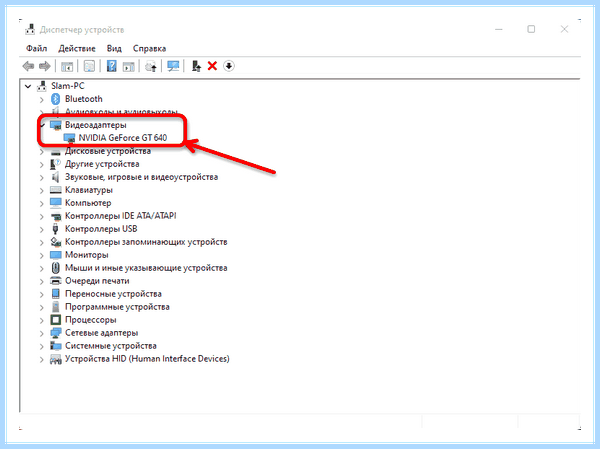Image resolution: width=600 pixels, height=449 pixels.
Task: Click the Процессоры chip icon
Action: pos(56,320)
